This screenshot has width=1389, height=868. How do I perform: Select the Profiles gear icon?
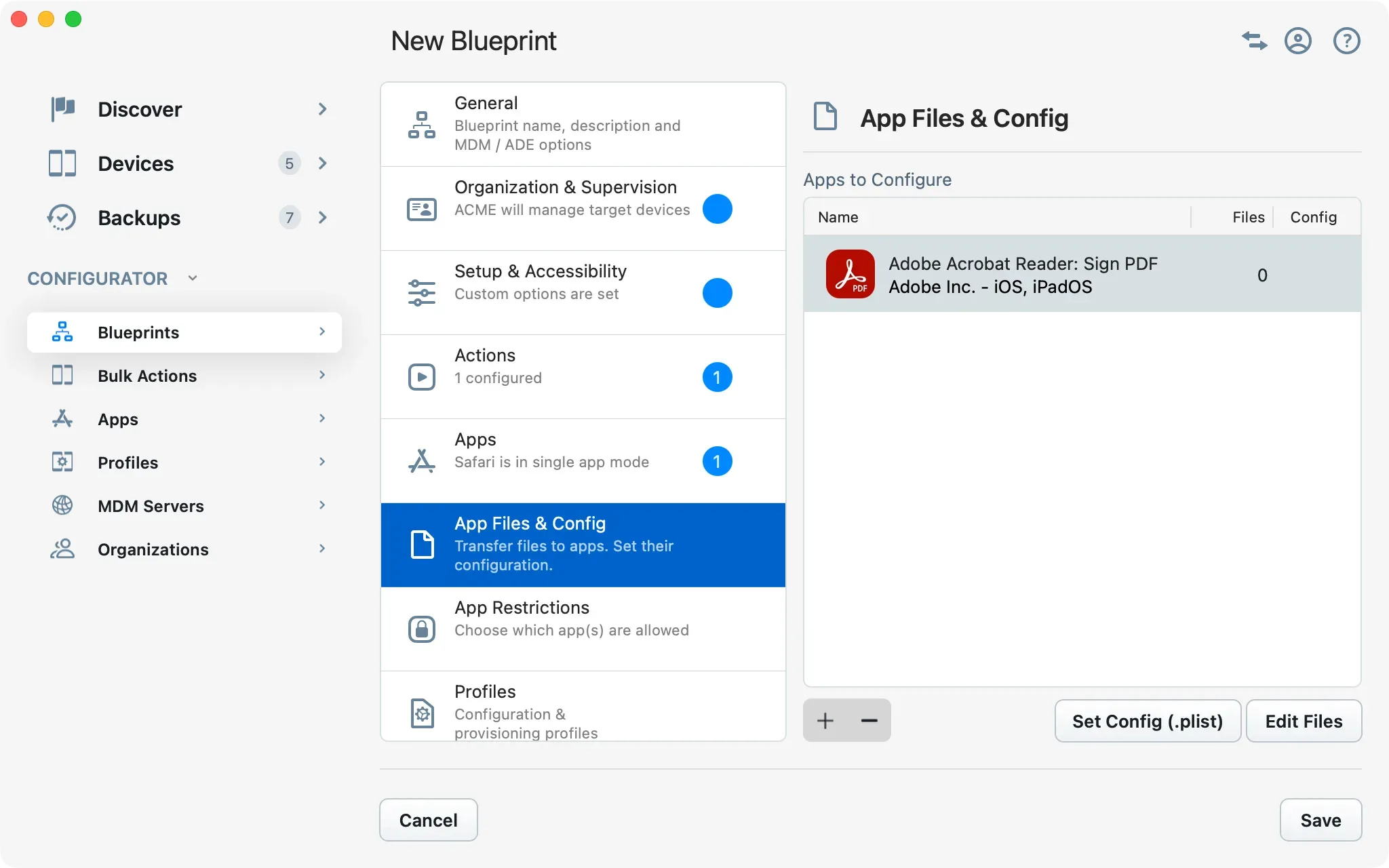pyautogui.click(x=62, y=462)
